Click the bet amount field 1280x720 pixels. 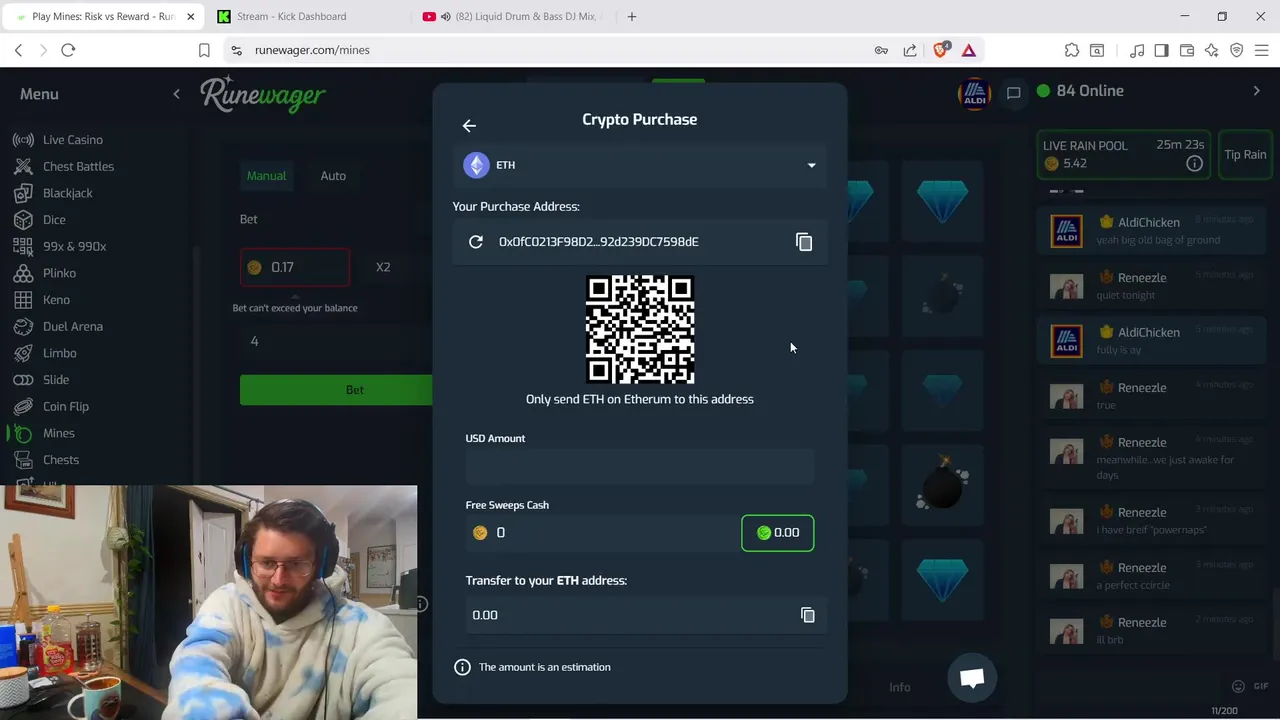click(295, 267)
